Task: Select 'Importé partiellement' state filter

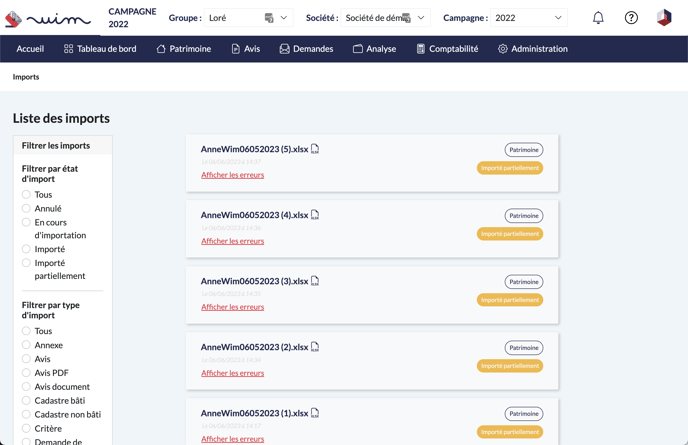Action: coord(27,263)
